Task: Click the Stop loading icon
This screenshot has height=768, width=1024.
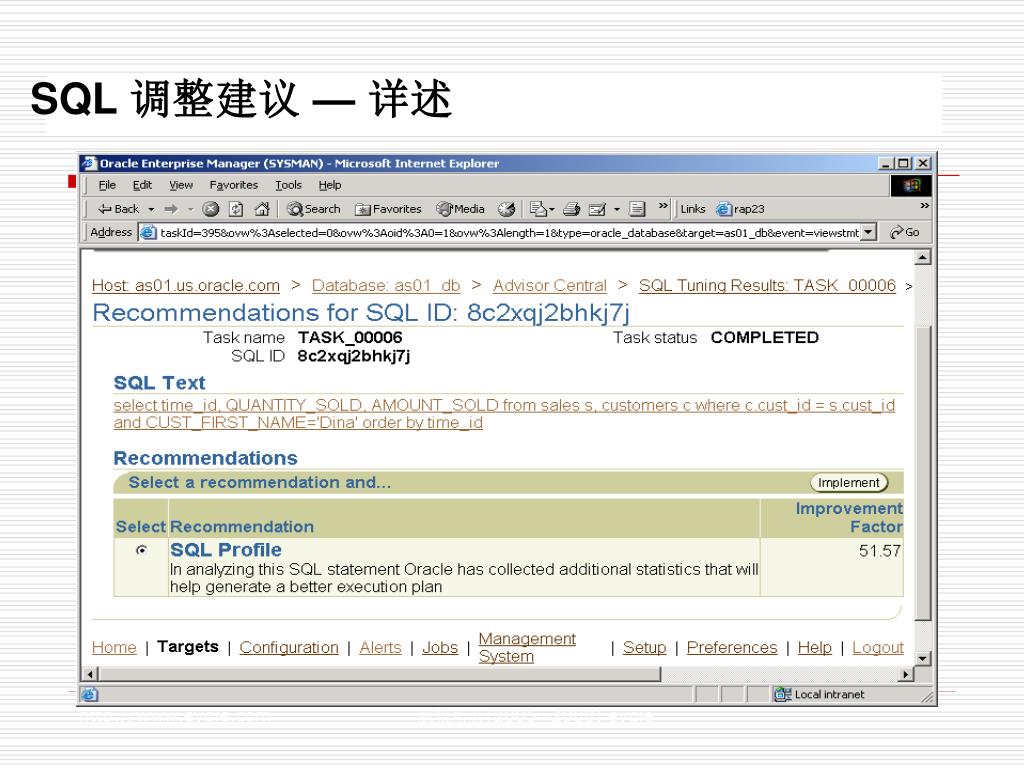Action: coord(210,209)
